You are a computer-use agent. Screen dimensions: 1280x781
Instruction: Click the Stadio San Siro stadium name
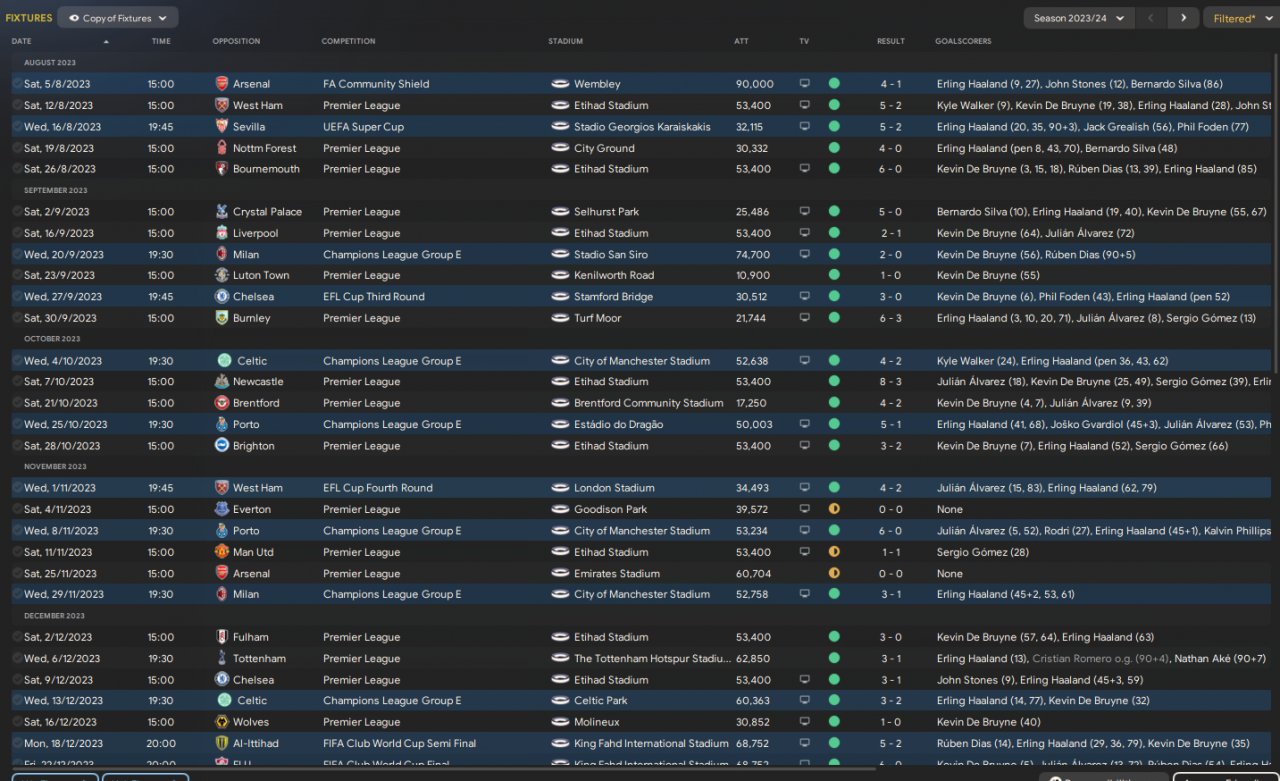click(x=610, y=254)
